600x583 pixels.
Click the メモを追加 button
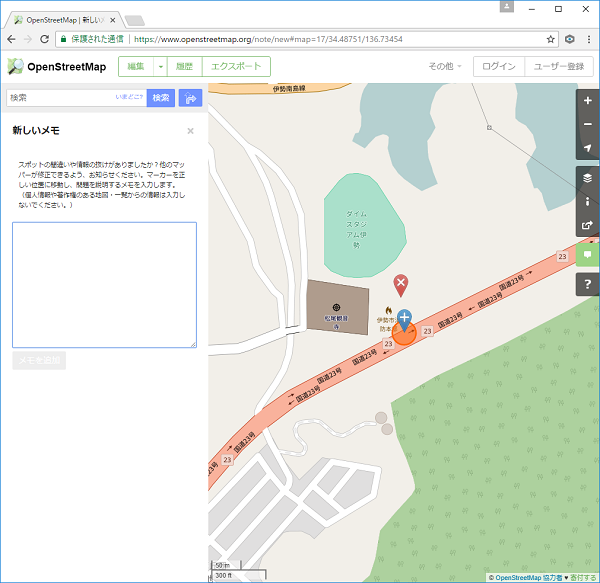tap(39, 360)
